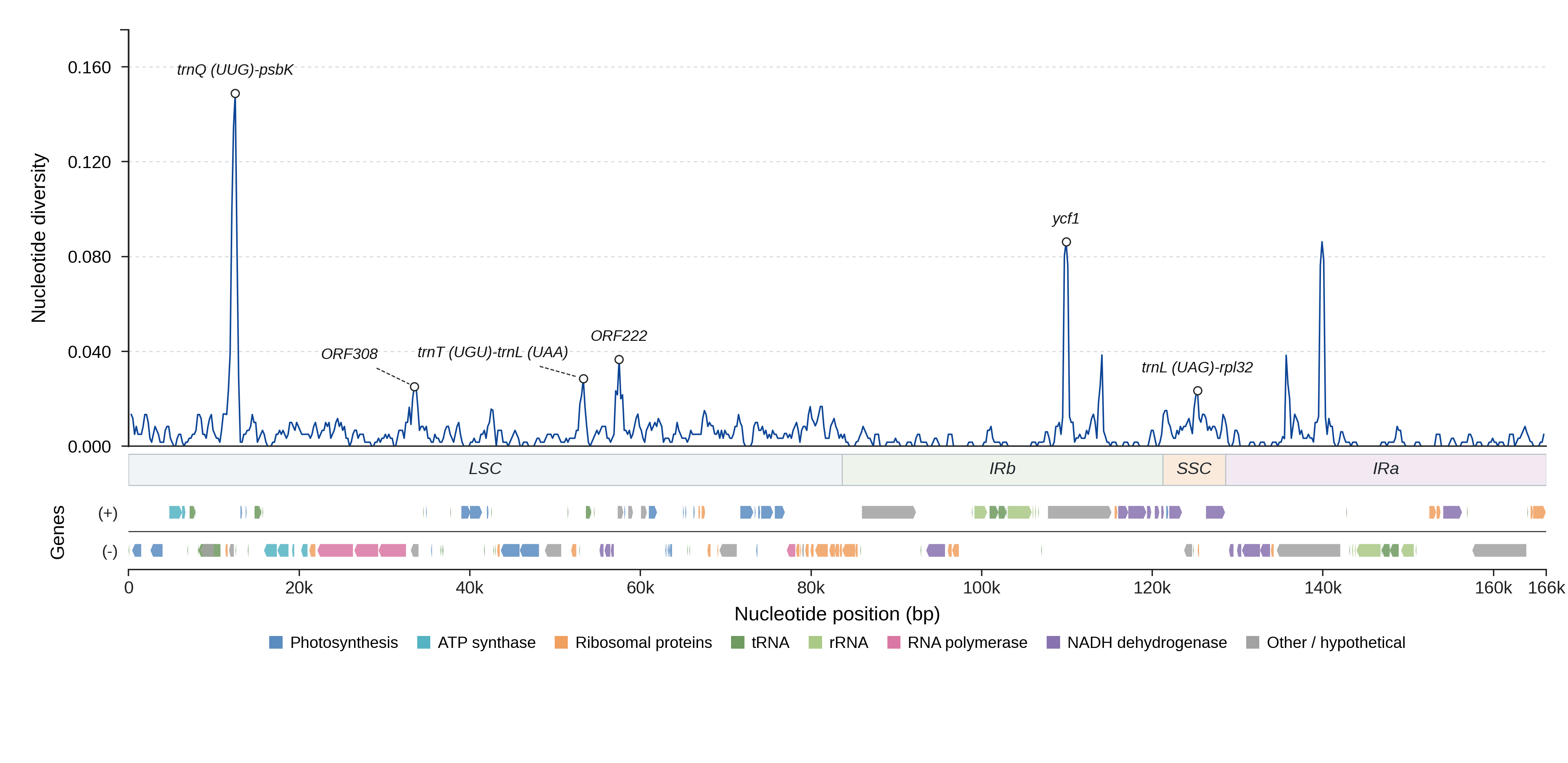Click the 'Nucleotide position (bp)' axis title
The height and width of the screenshot is (763, 1568).
coord(837,614)
